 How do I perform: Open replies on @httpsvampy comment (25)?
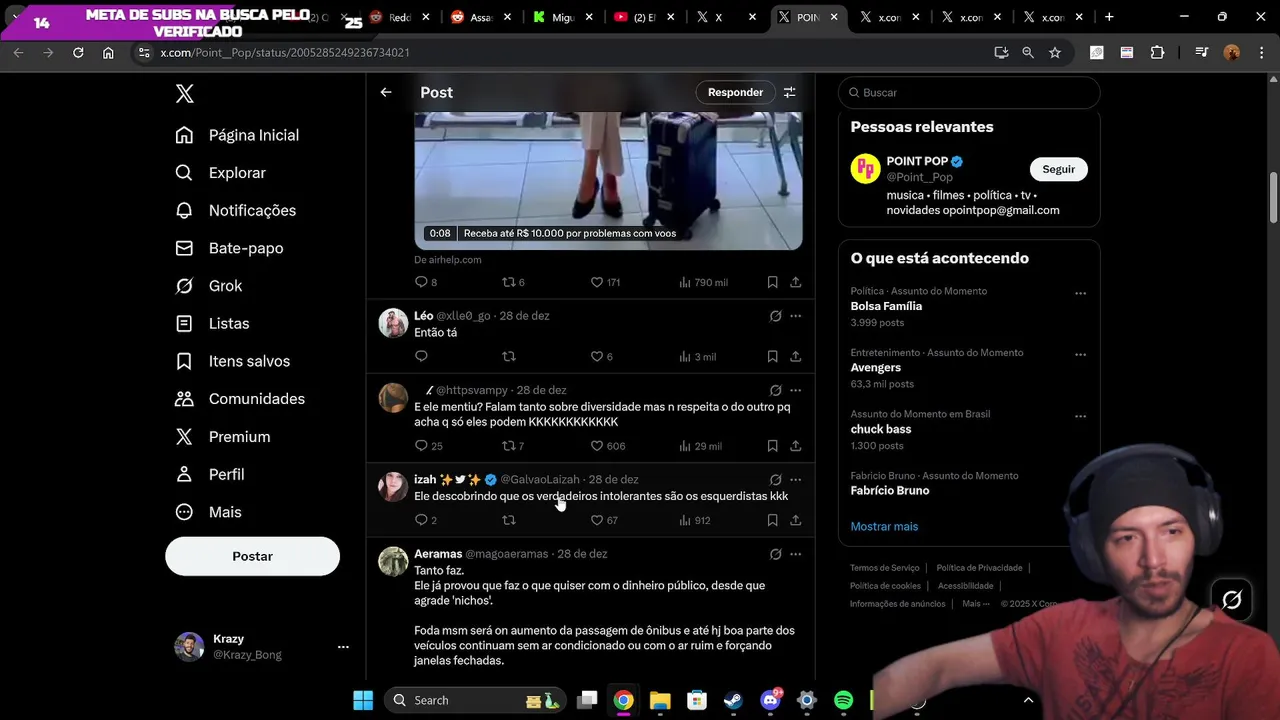428,446
